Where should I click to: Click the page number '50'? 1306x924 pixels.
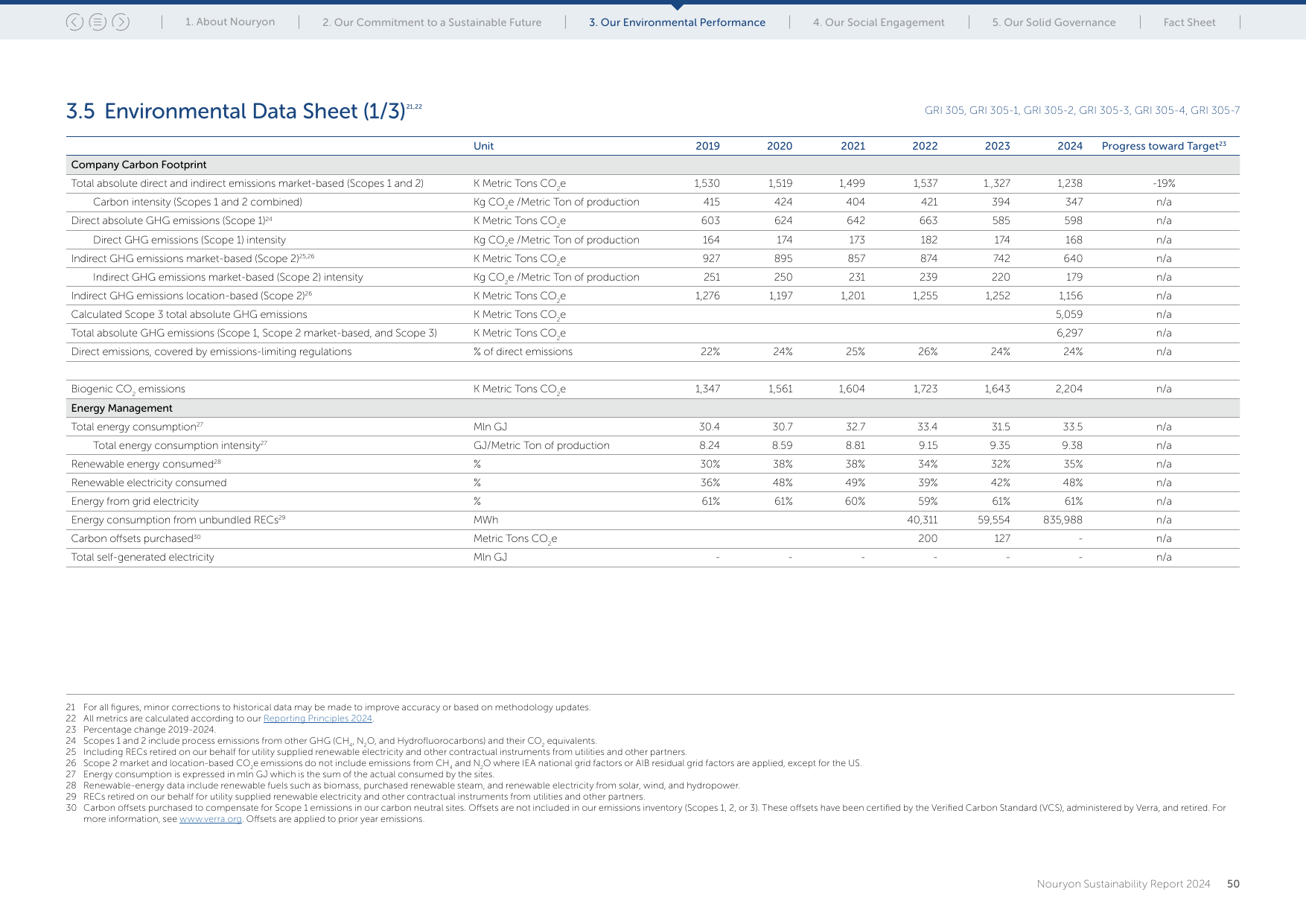click(1233, 884)
